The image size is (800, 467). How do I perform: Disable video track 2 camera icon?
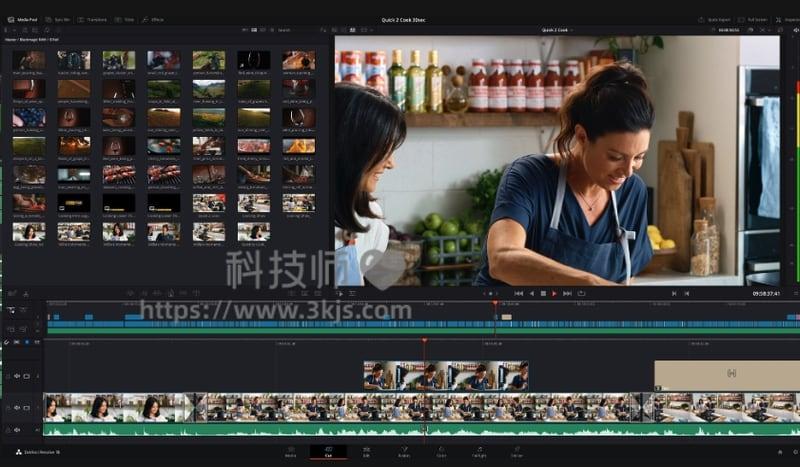point(27,408)
